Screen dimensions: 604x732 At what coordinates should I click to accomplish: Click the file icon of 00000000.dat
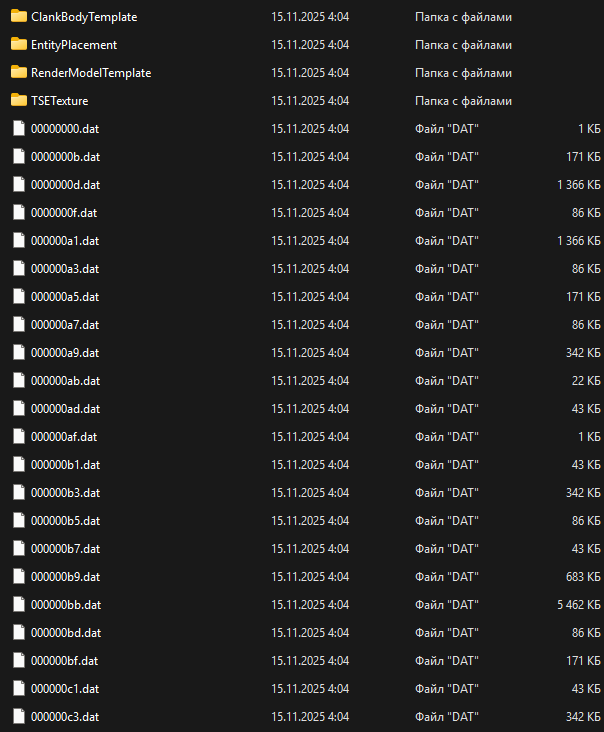(x=18, y=129)
